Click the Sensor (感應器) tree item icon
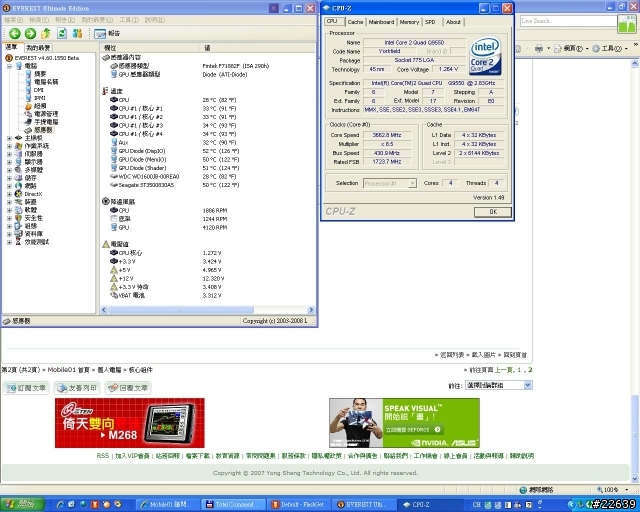The height and width of the screenshot is (512, 640). point(28,130)
